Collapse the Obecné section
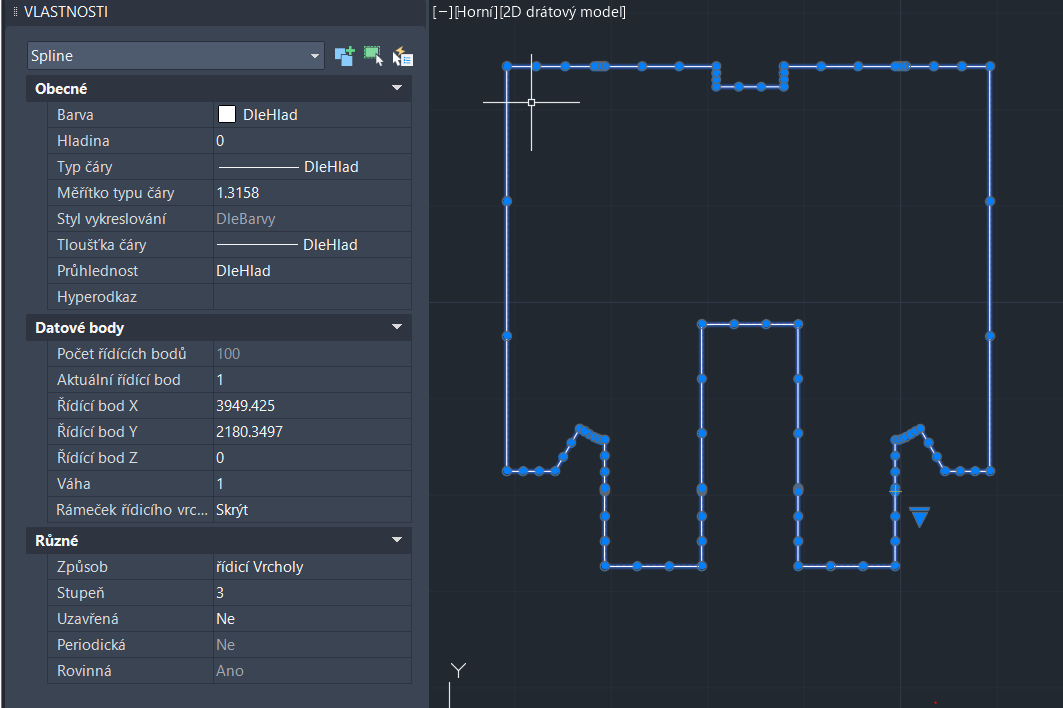 click(396, 89)
